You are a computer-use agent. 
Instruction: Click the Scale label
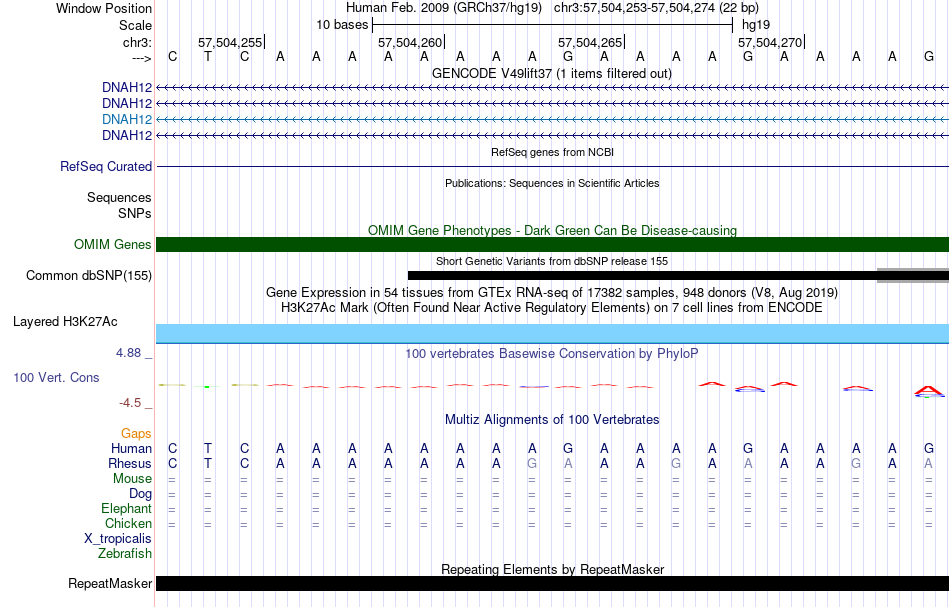[x=135, y=25]
